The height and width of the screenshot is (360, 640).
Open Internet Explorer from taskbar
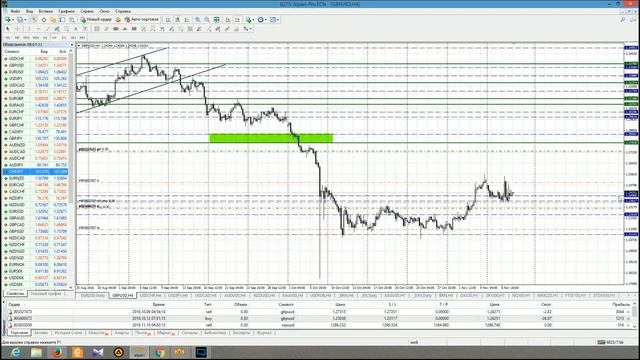point(16,352)
